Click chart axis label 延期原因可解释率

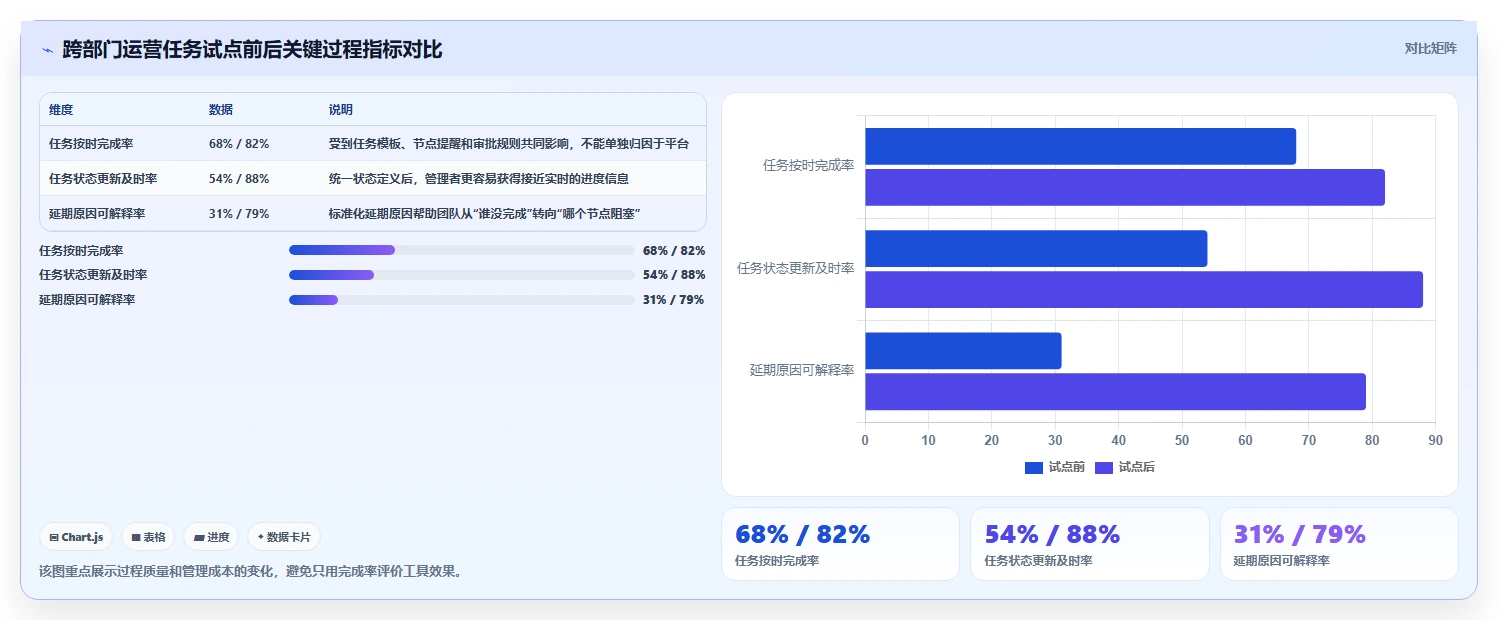[x=802, y=370]
